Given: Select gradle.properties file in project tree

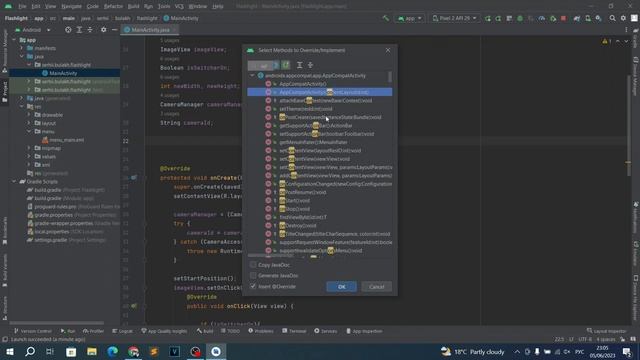Looking at the screenshot, I should (x=53, y=215).
